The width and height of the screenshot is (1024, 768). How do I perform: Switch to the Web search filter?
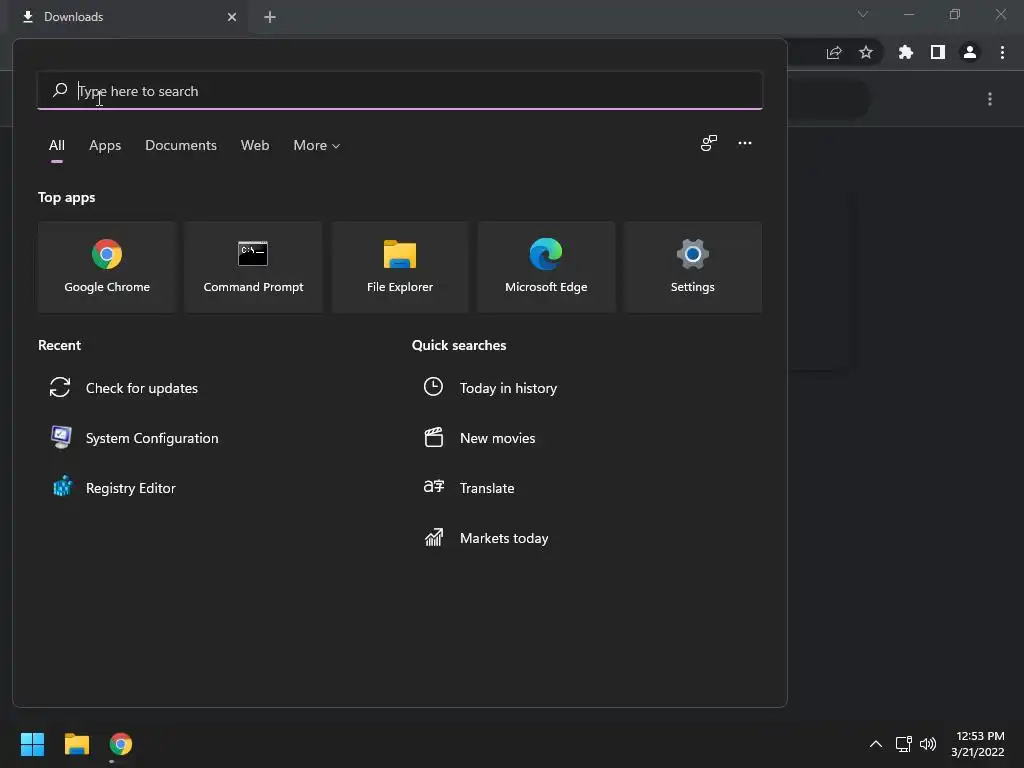[255, 145]
